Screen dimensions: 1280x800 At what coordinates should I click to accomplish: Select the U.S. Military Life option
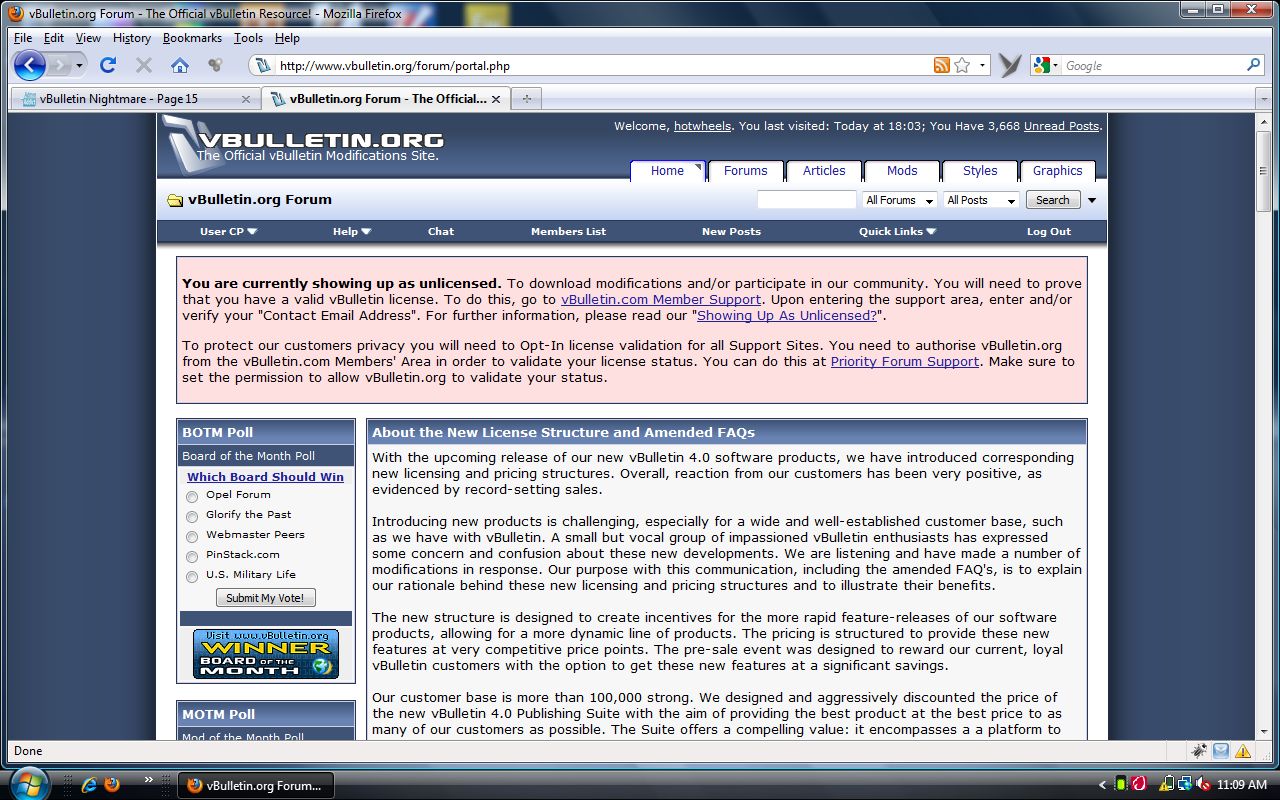pos(192,577)
